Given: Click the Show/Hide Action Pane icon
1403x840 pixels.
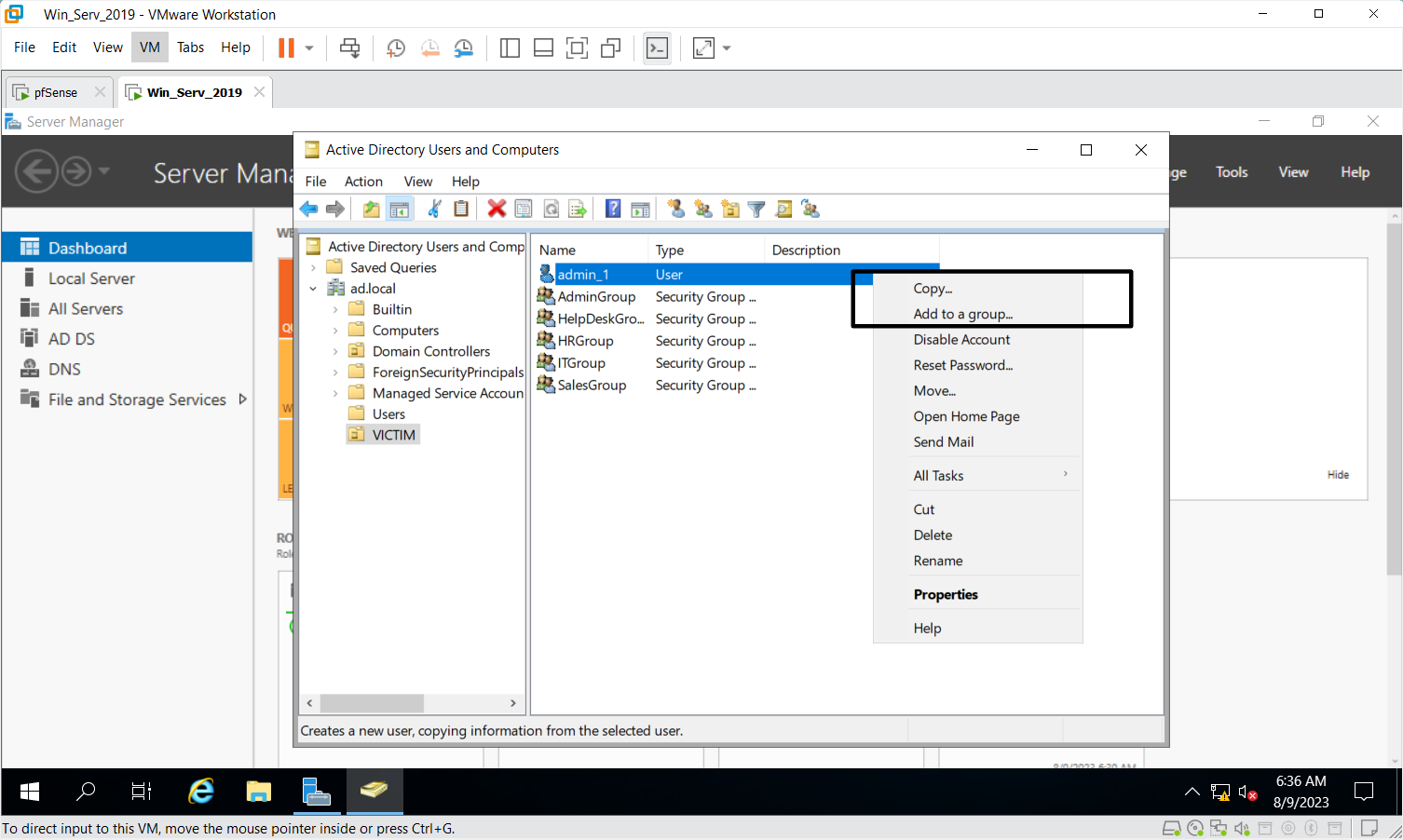Looking at the screenshot, I should point(640,209).
